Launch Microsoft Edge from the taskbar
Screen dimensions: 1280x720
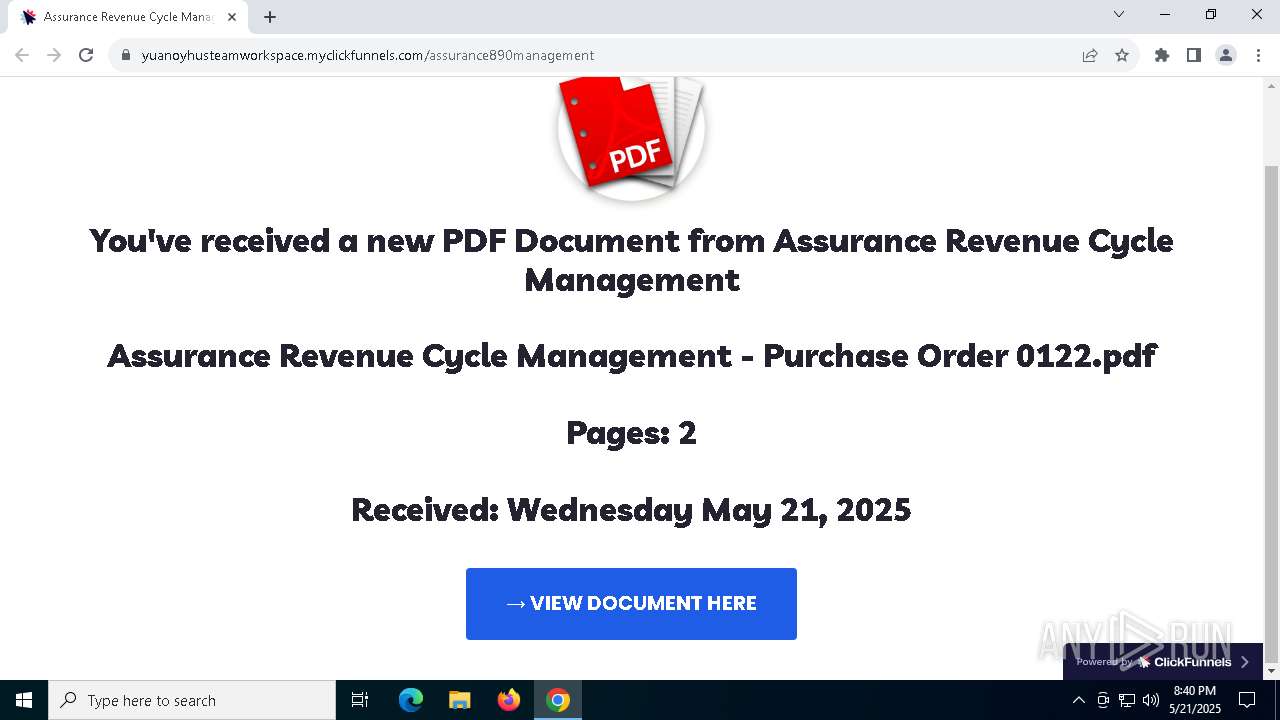coord(411,700)
